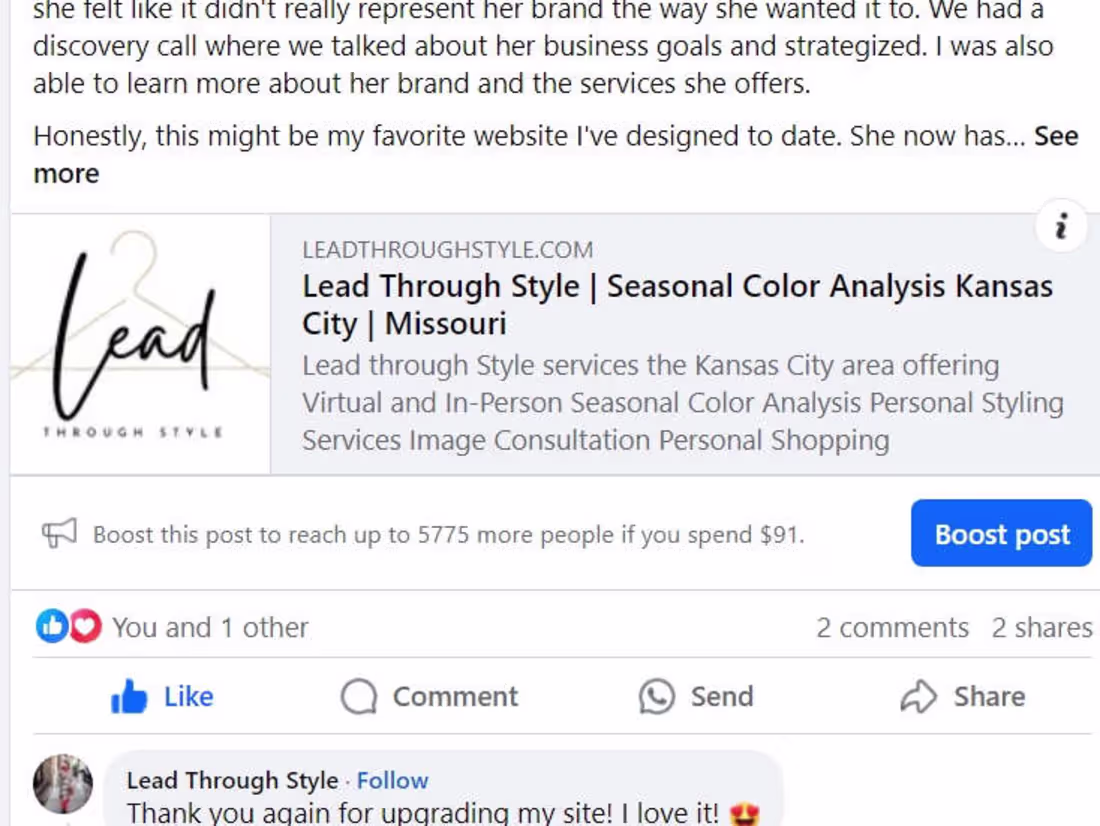Open sharing options via the Share arrow icon
The height and width of the screenshot is (826, 1100).
tap(920, 696)
